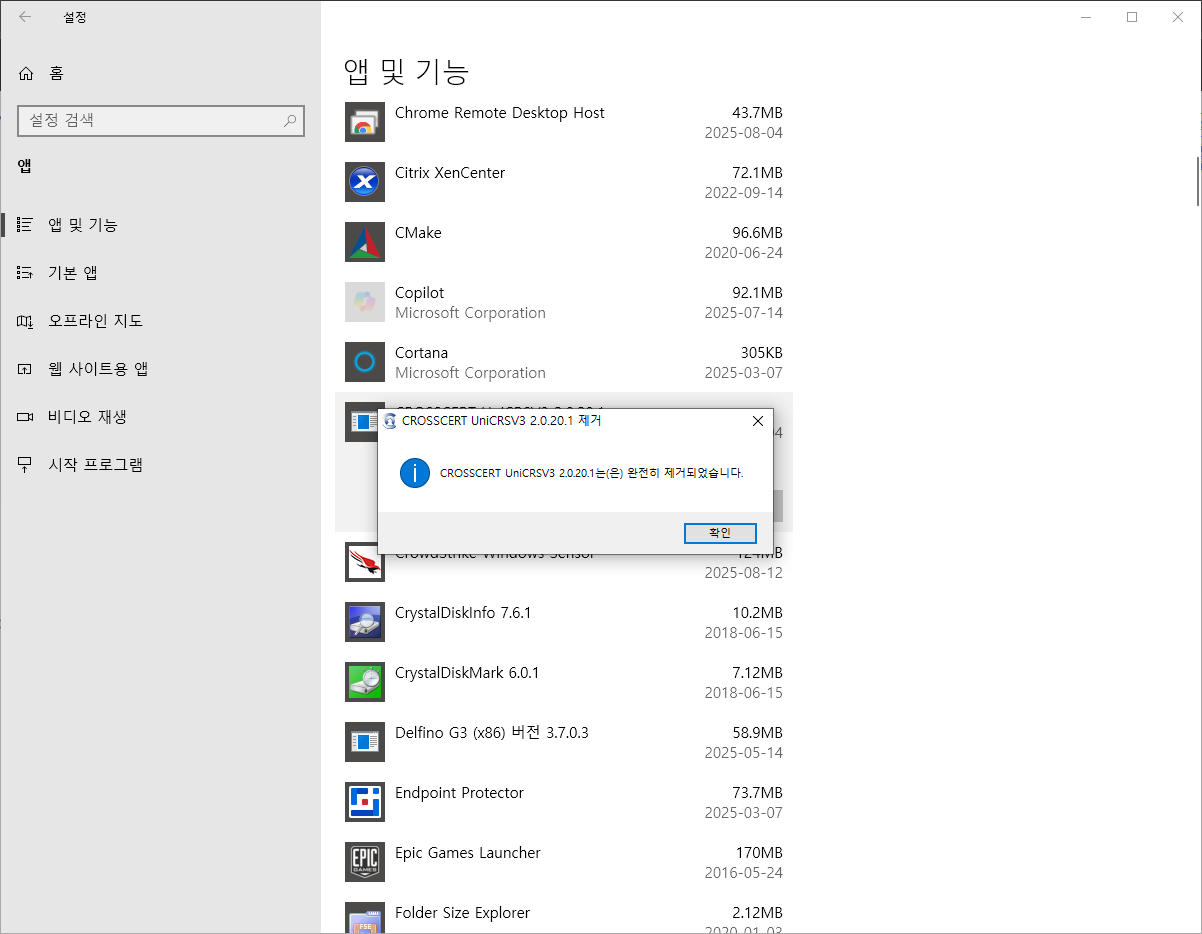
Task: Click the Delfino G3 (x86) app icon
Action: (x=364, y=742)
